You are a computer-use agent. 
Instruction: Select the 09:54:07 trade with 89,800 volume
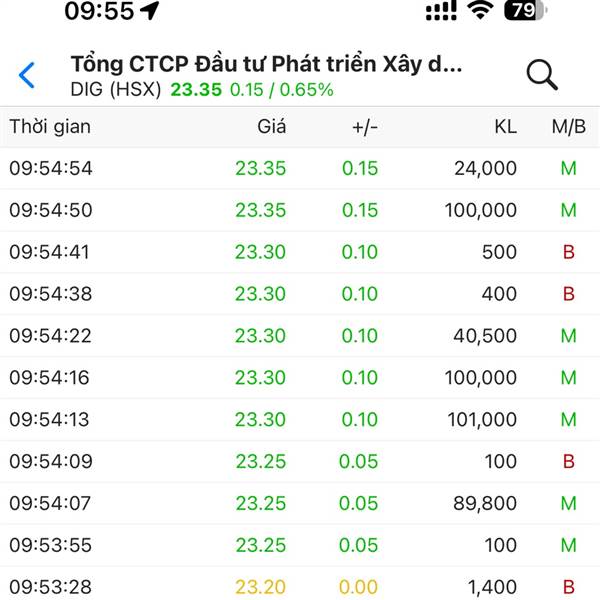pos(300,503)
